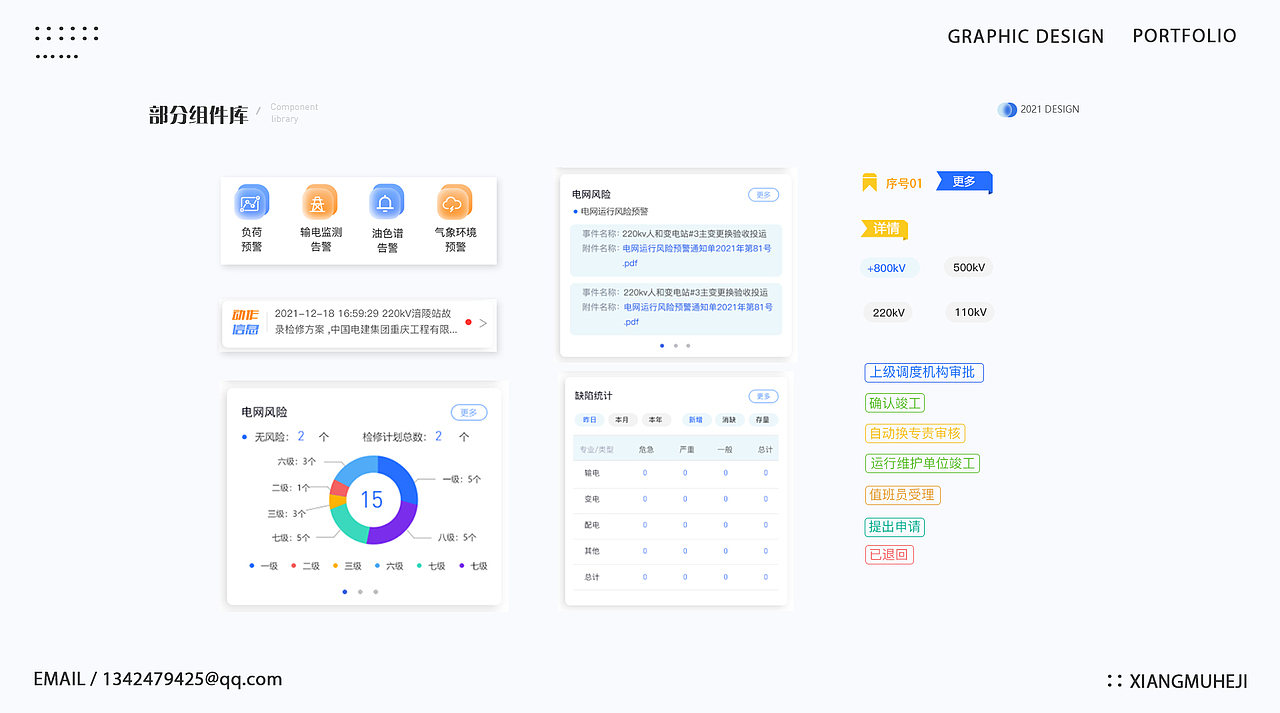This screenshot has width=1280, height=713.
Task: Toggle the 三级 orange legend entry
Action: tap(348, 566)
